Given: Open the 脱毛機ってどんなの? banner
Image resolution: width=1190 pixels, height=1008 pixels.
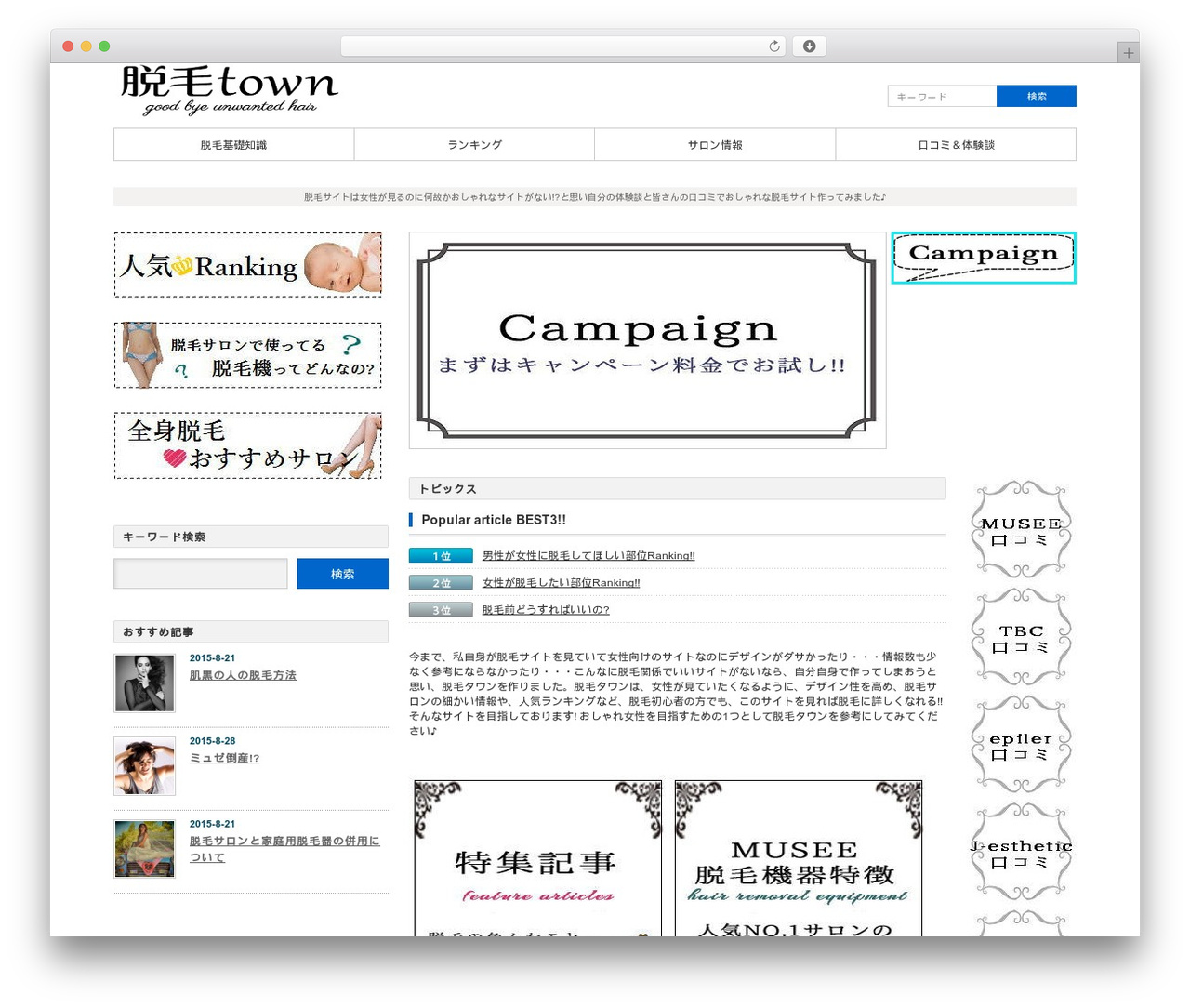Looking at the screenshot, I should [247, 355].
